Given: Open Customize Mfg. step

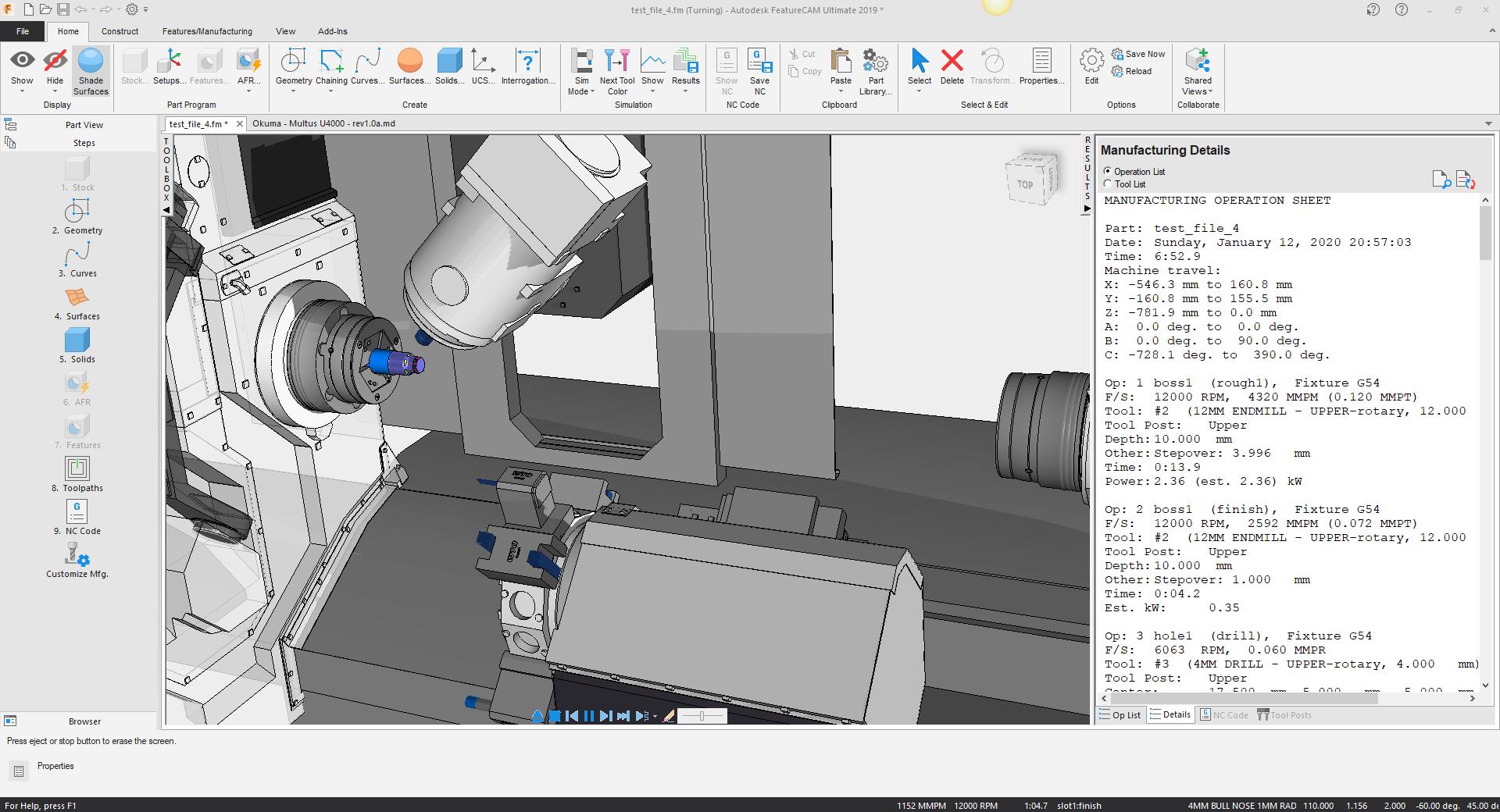Looking at the screenshot, I should (77, 560).
